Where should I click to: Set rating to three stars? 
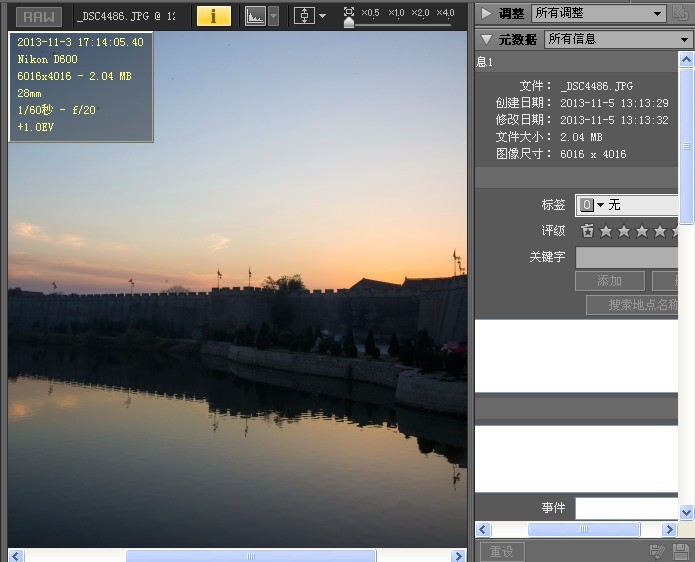pos(642,231)
